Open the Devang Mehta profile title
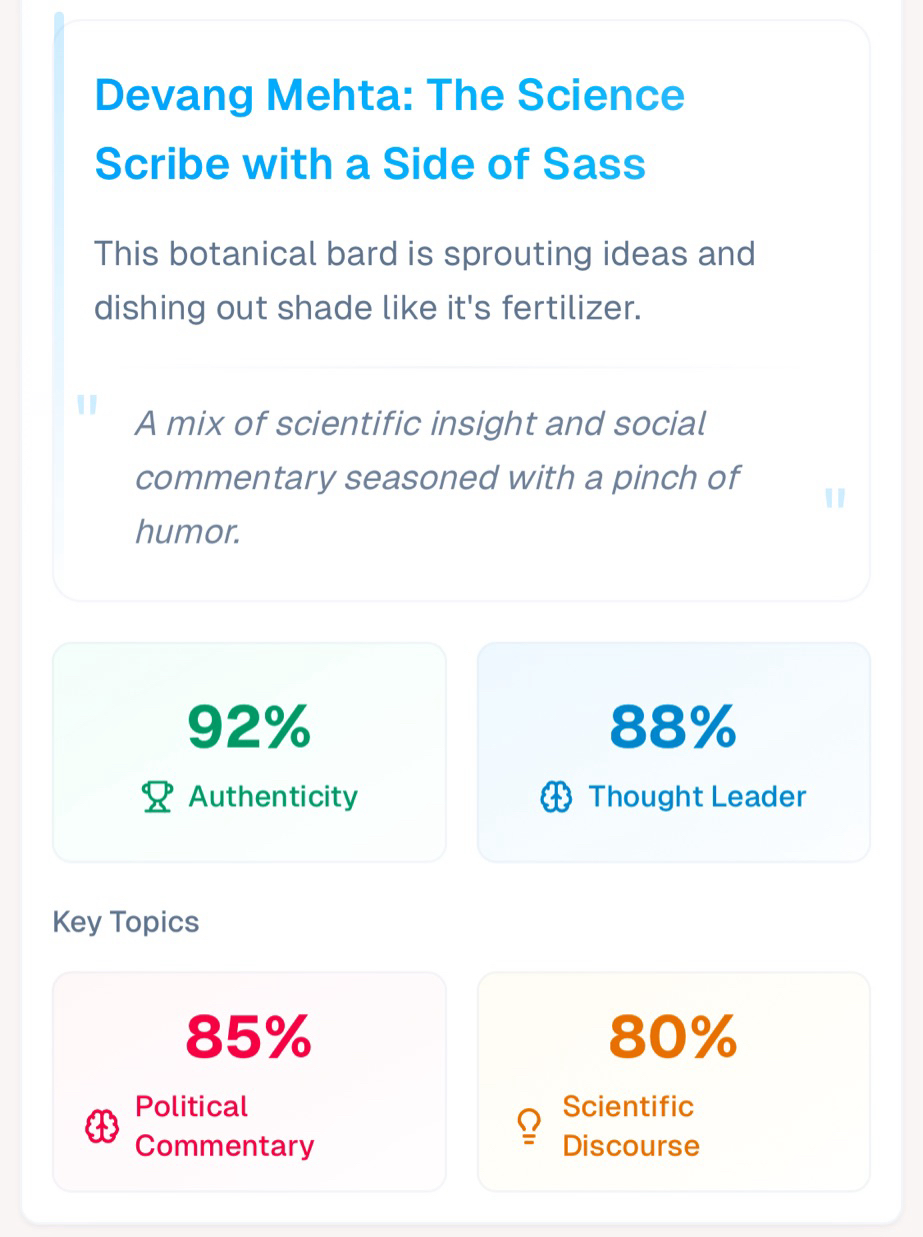 pyautogui.click(x=389, y=96)
